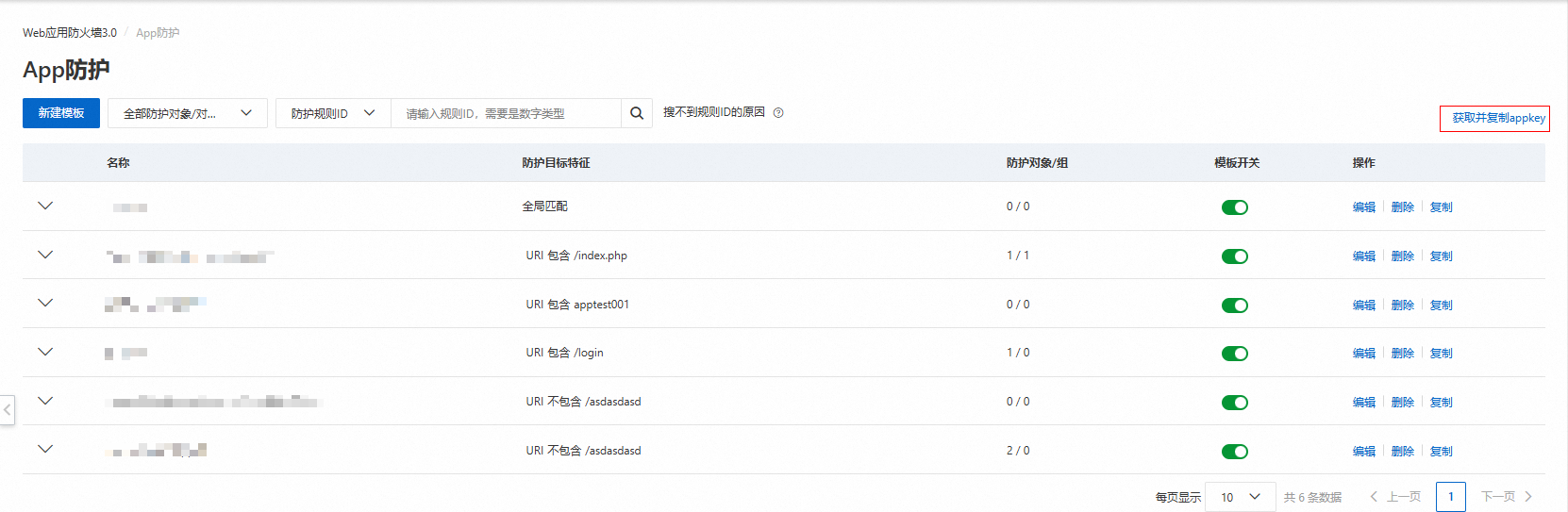Viewport: 1568px width, 512px height.
Task: Copy the 2 / 0 /asdasdasd template
Action: click(x=1441, y=452)
